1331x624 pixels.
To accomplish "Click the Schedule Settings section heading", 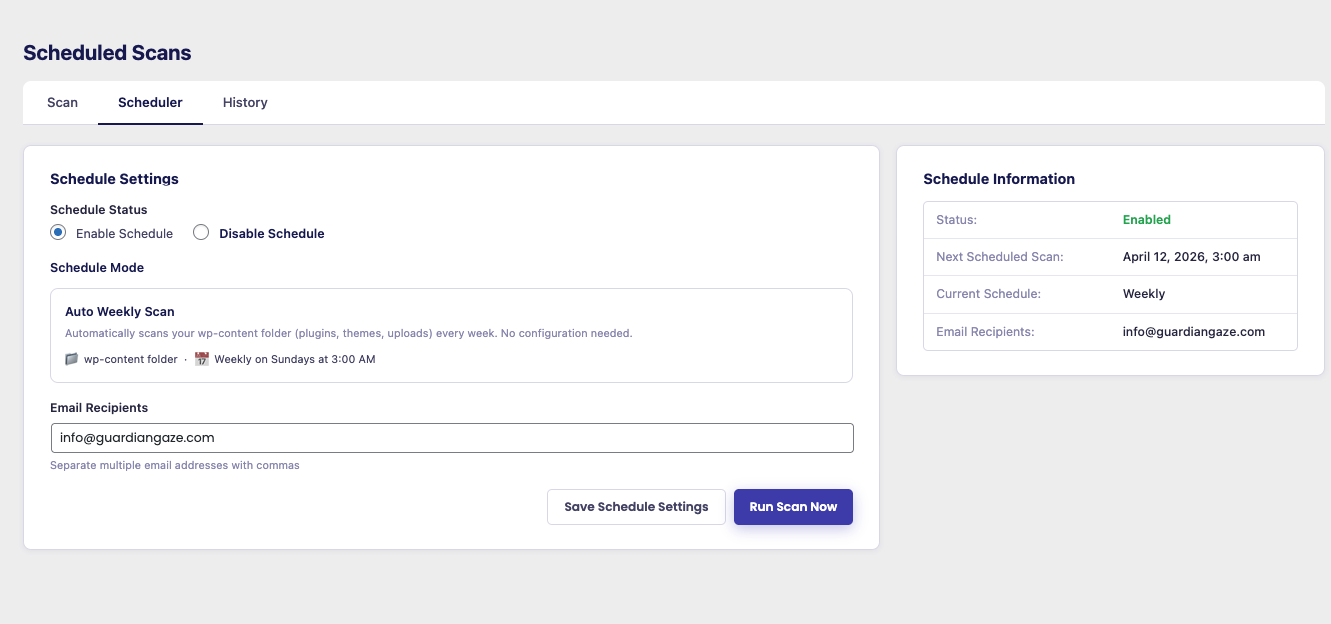I will (114, 179).
